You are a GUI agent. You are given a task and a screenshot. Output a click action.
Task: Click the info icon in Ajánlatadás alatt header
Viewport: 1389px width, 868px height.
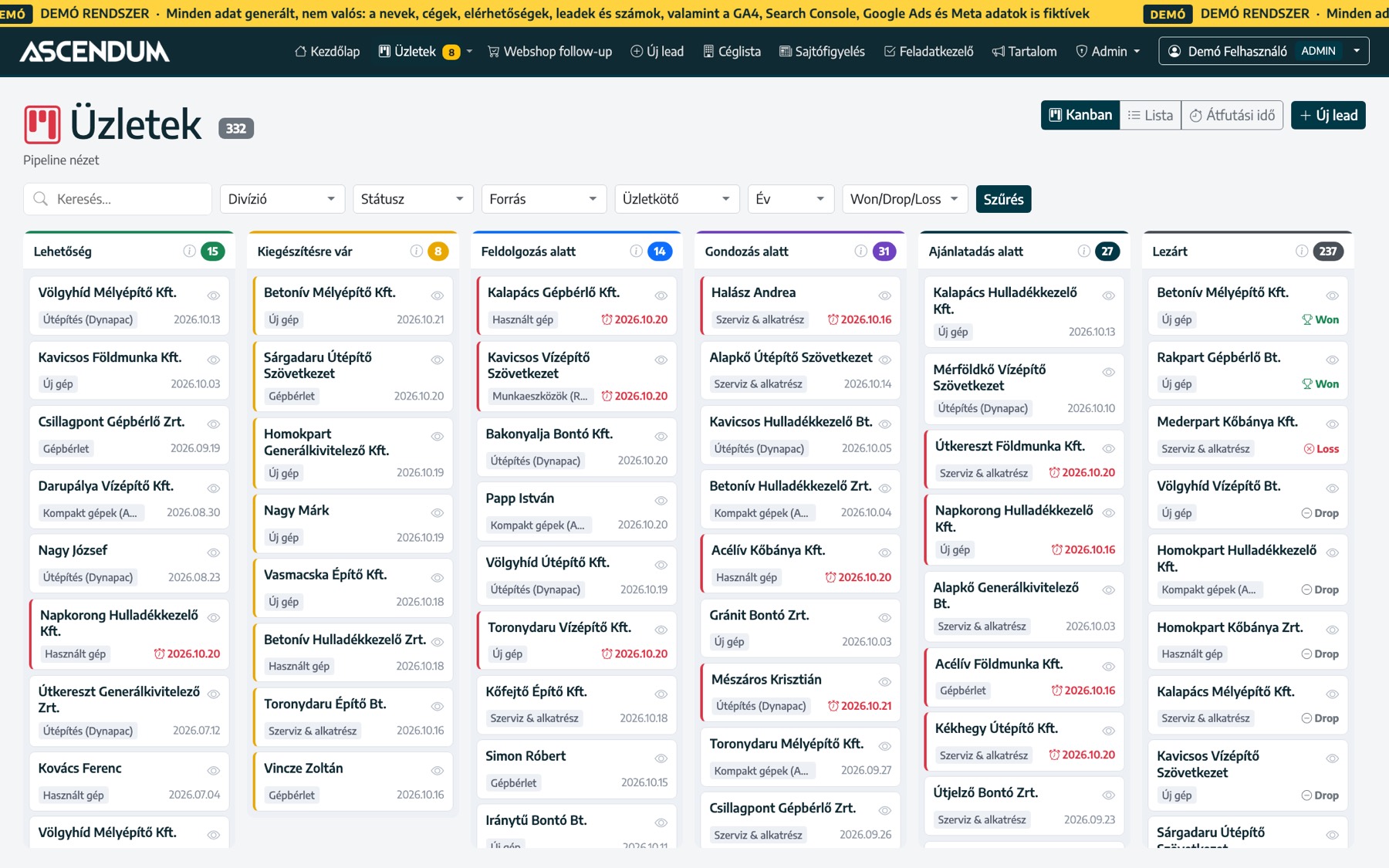(1083, 251)
